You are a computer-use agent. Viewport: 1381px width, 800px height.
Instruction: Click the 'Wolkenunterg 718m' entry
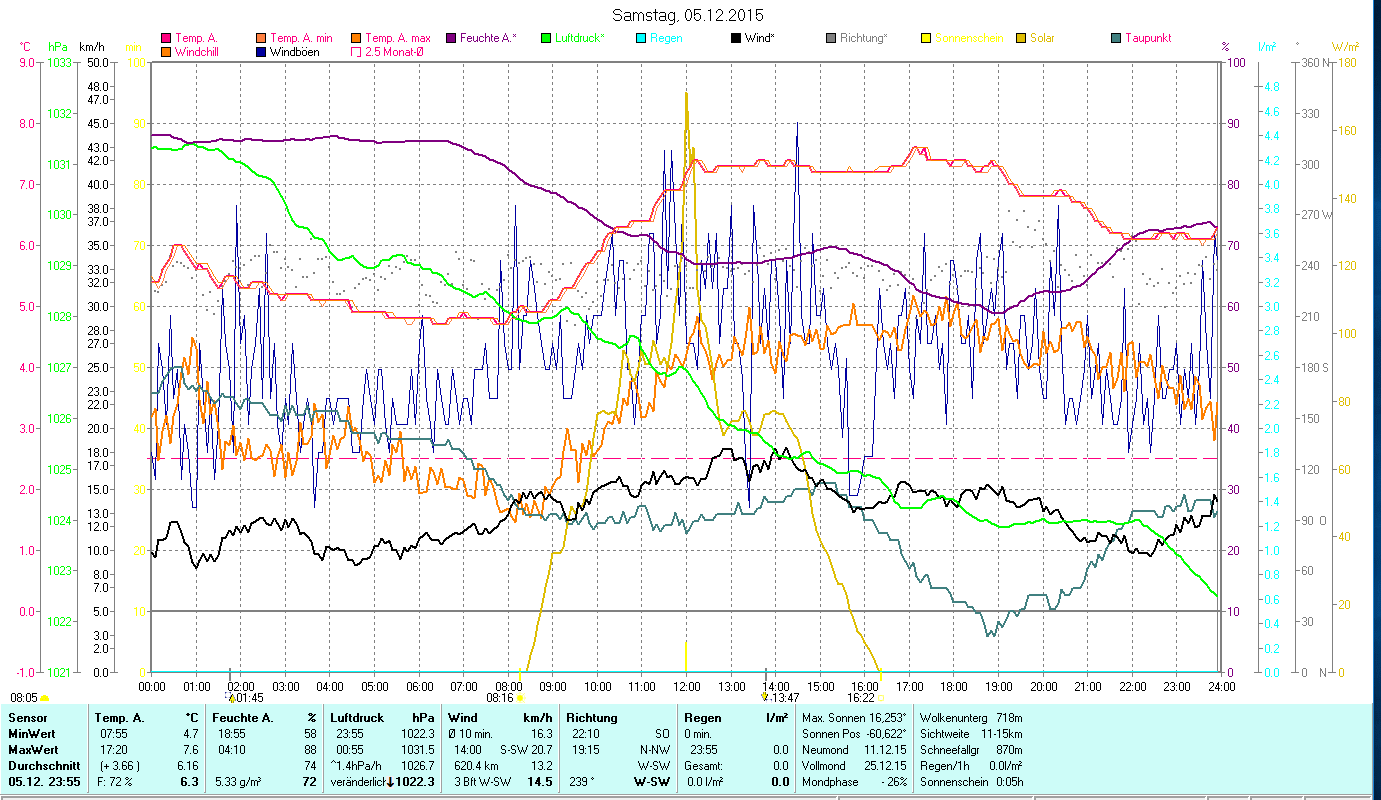click(x=969, y=718)
